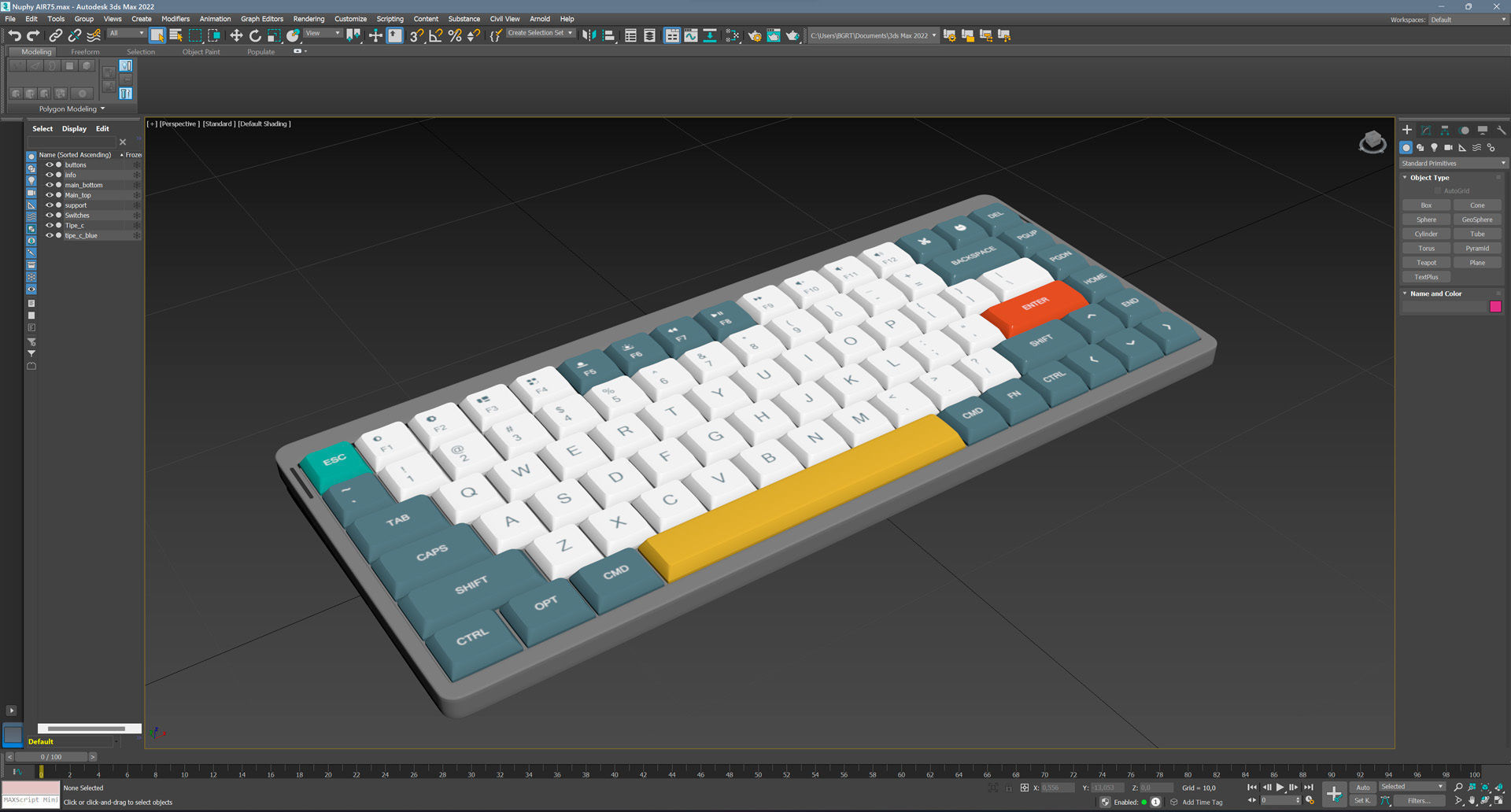Click the Filters... key filter button
Viewport: 1511px width, 812px height.
click(x=1419, y=801)
